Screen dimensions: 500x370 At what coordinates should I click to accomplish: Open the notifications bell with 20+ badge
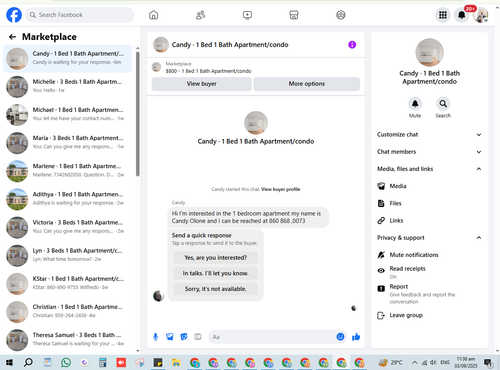pos(462,15)
